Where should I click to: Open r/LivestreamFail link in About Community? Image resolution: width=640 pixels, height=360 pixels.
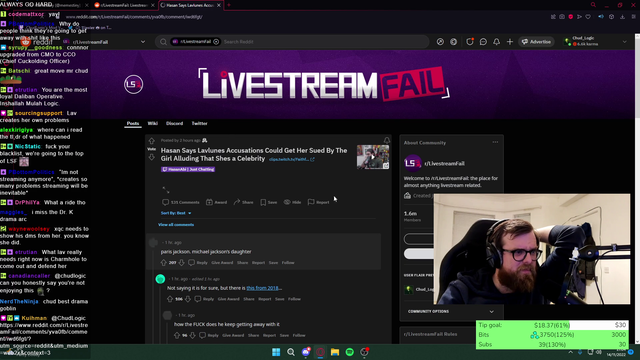[444, 163]
